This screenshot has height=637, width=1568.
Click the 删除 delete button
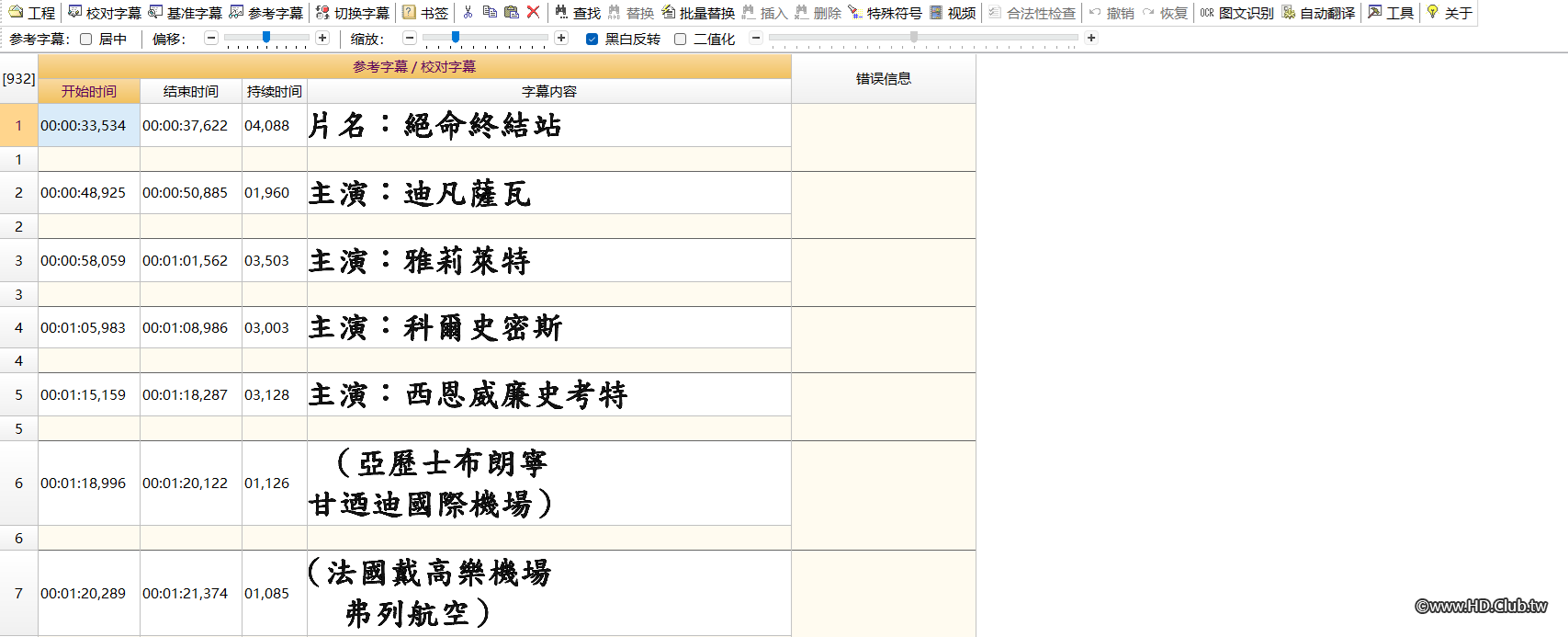818,13
